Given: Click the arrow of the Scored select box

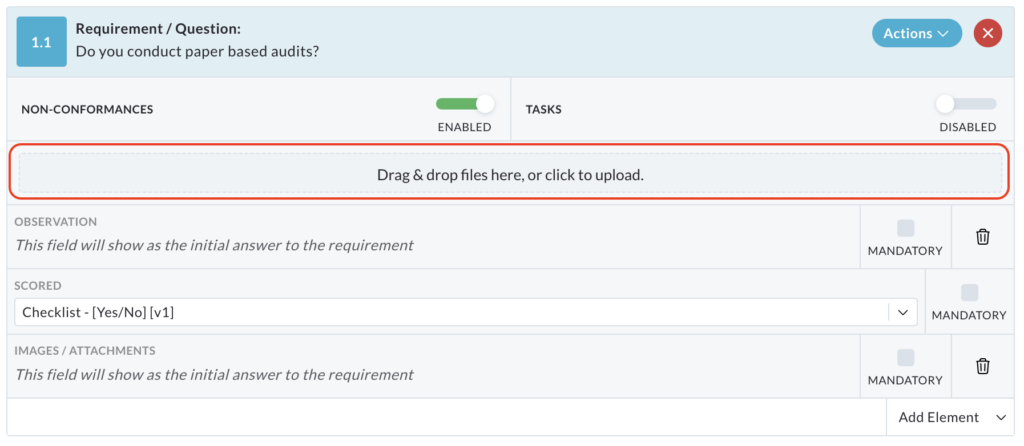Looking at the screenshot, I should tap(903, 312).
